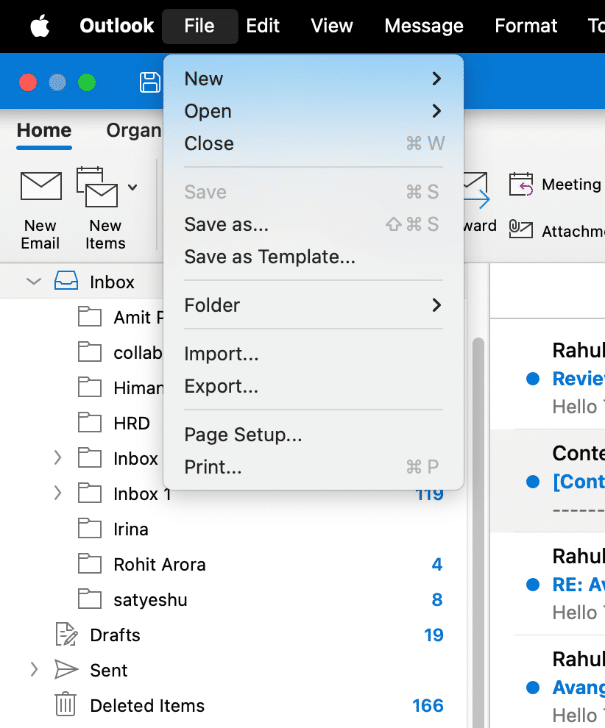Select the Rohit Arora folder
This screenshot has width=605, height=728.
click(234, 564)
